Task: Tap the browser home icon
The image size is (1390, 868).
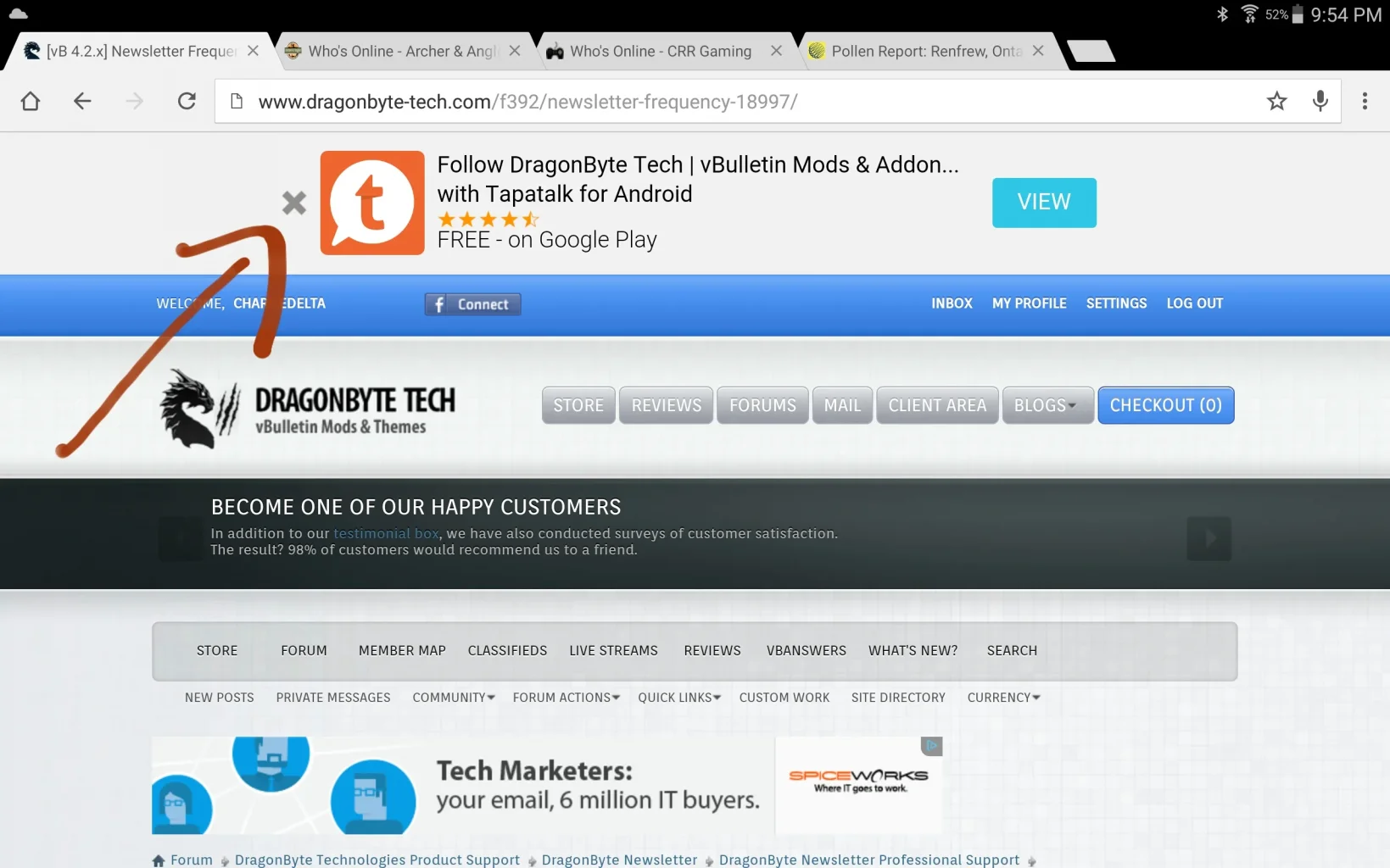Action: tap(31, 102)
